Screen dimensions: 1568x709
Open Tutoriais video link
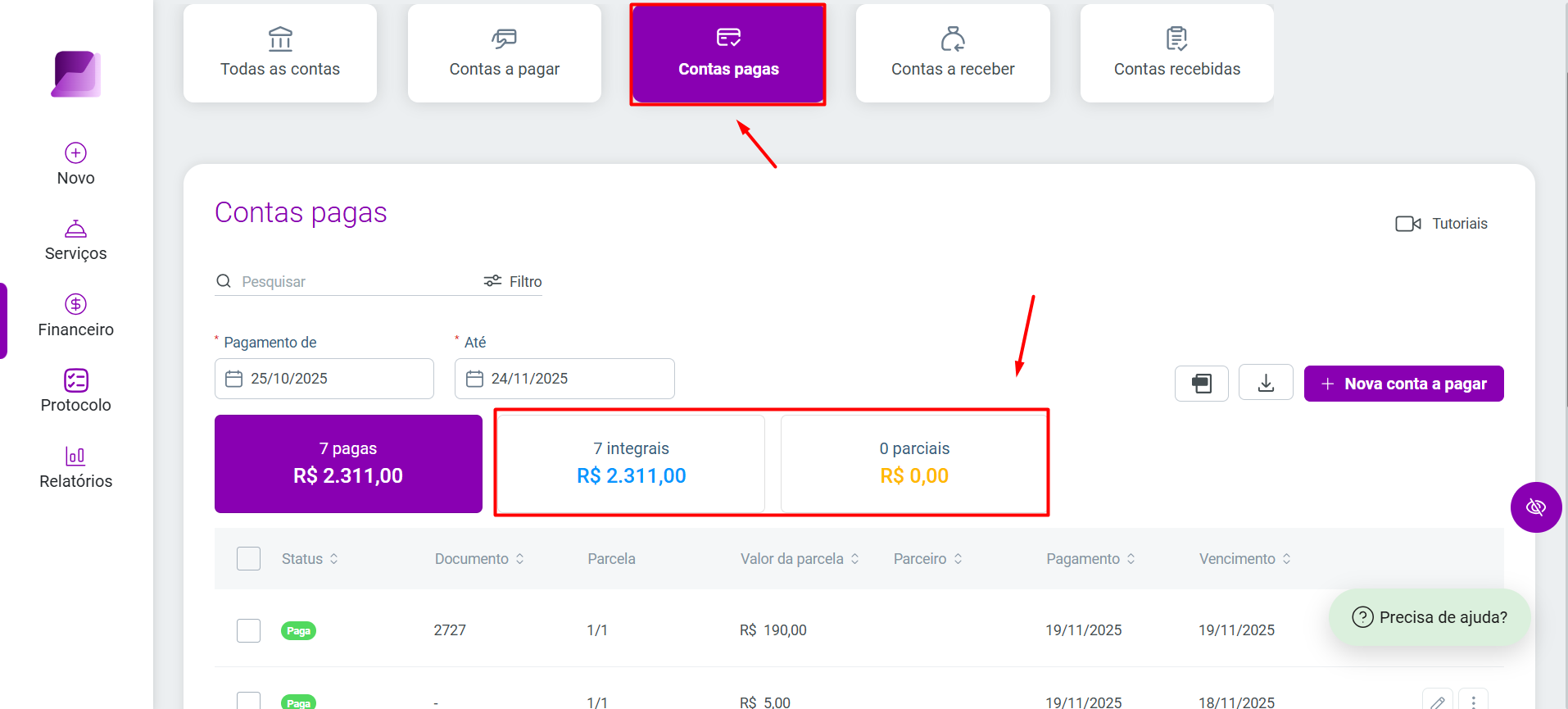(x=1442, y=224)
